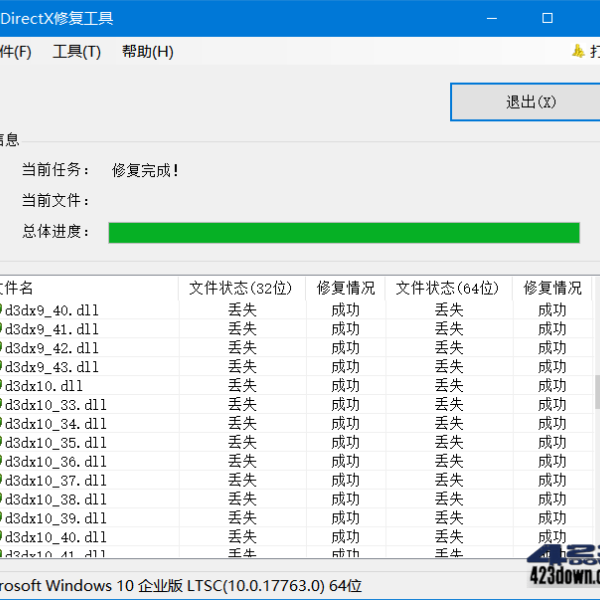Click the 修复完成! task status text
Screen dimensions: 600x600
pyautogui.click(x=145, y=170)
